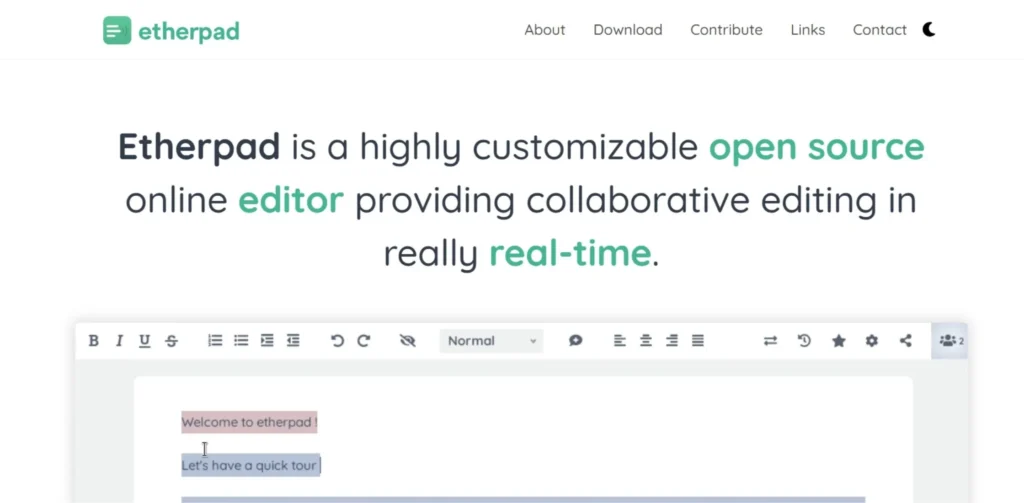Screen dimensions: 1024x503
Task: Click the star saved revision icon
Action: point(839,340)
